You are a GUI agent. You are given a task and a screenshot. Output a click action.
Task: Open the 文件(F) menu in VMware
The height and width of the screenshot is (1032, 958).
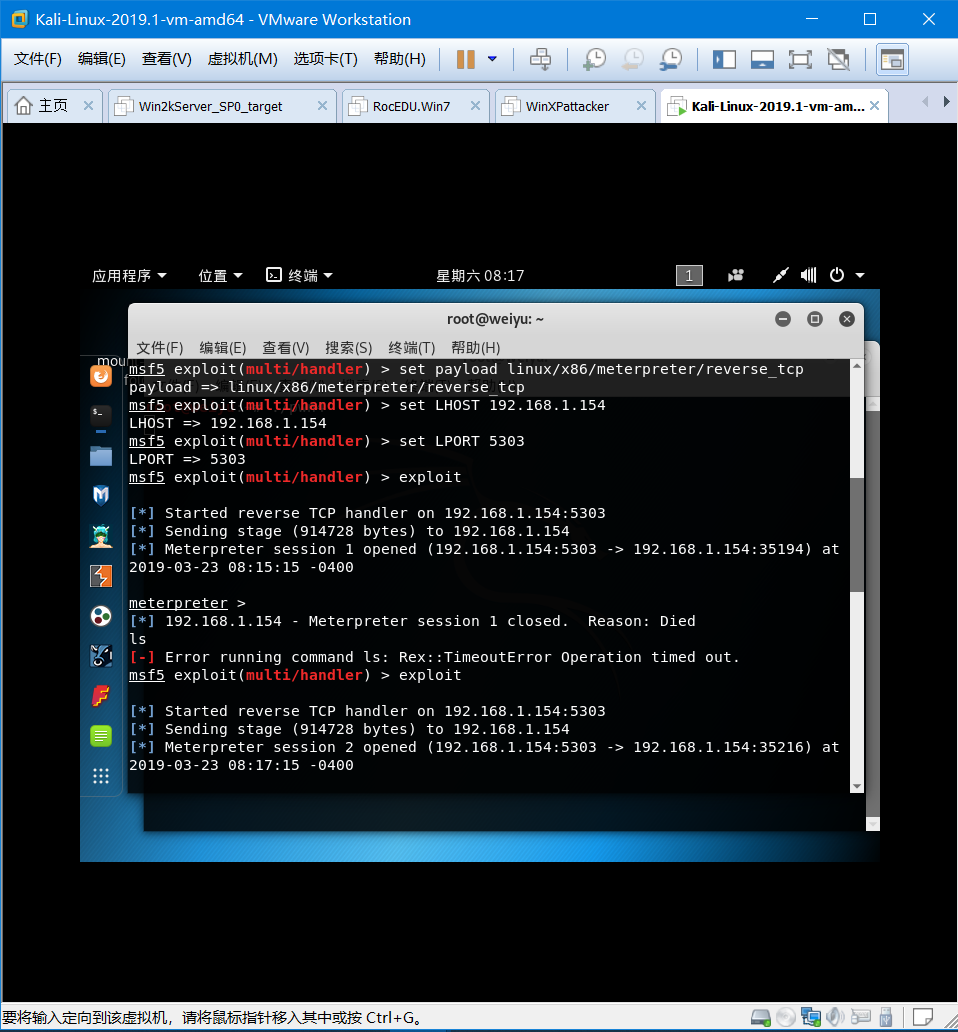click(x=38, y=59)
